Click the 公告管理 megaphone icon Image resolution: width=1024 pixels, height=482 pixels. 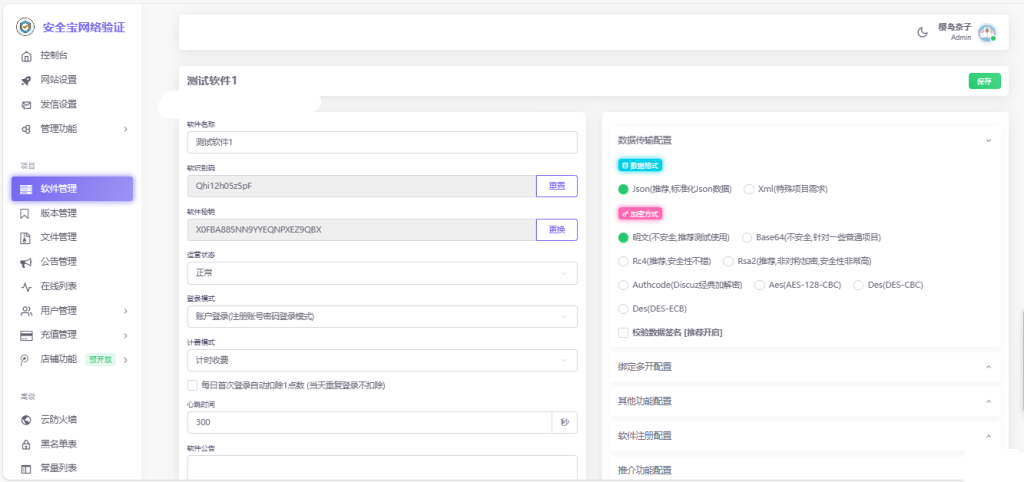pyautogui.click(x=26, y=262)
